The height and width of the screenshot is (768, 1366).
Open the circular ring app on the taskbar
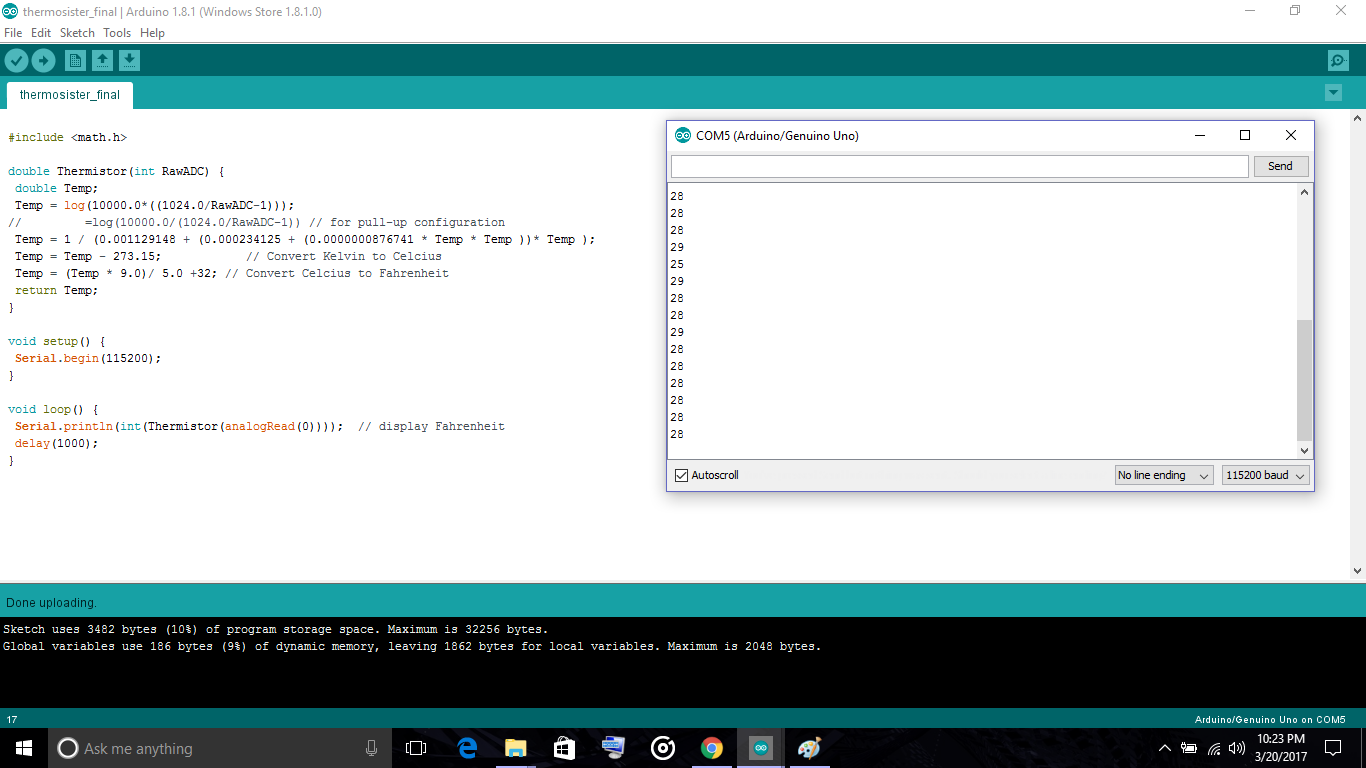pos(663,748)
